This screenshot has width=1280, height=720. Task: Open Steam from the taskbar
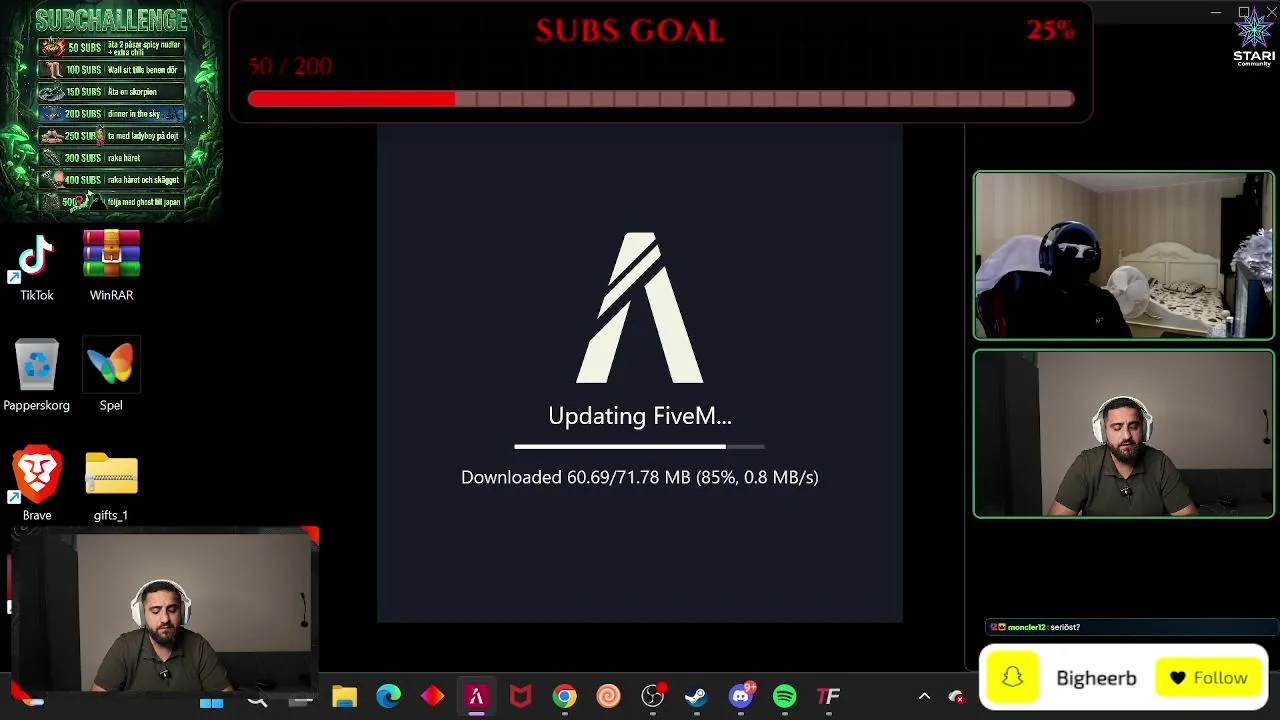pos(696,696)
